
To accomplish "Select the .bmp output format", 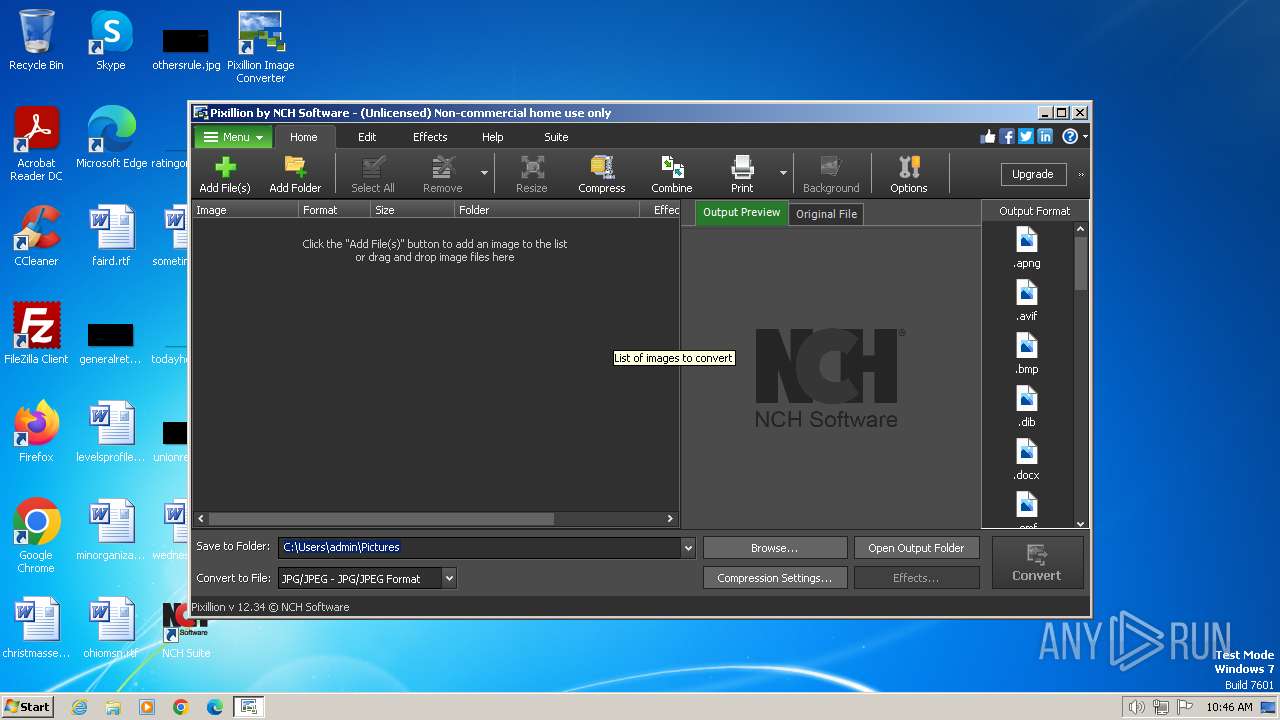I will [x=1027, y=354].
